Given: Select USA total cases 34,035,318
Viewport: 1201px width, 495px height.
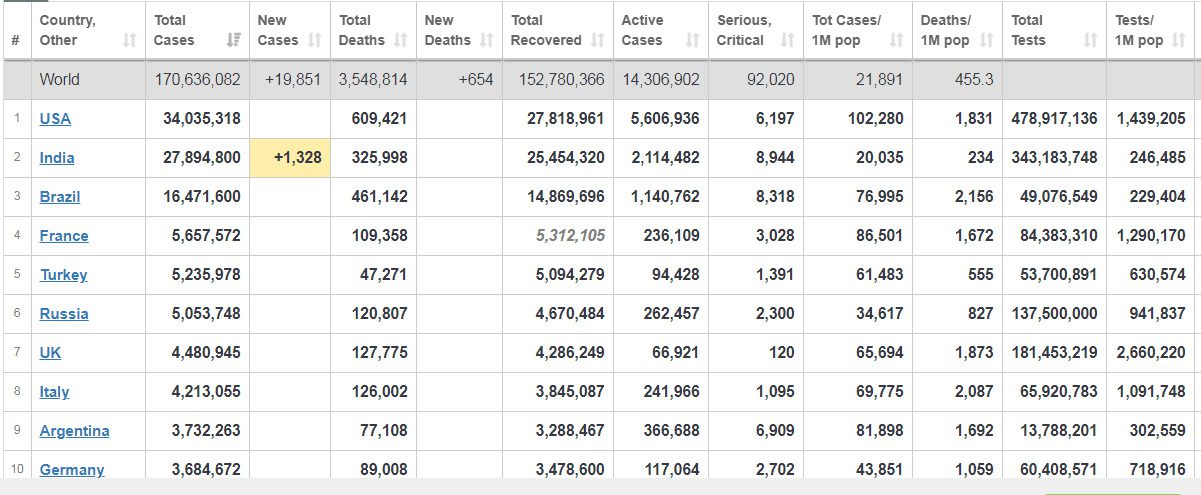Looking at the screenshot, I should point(202,118).
